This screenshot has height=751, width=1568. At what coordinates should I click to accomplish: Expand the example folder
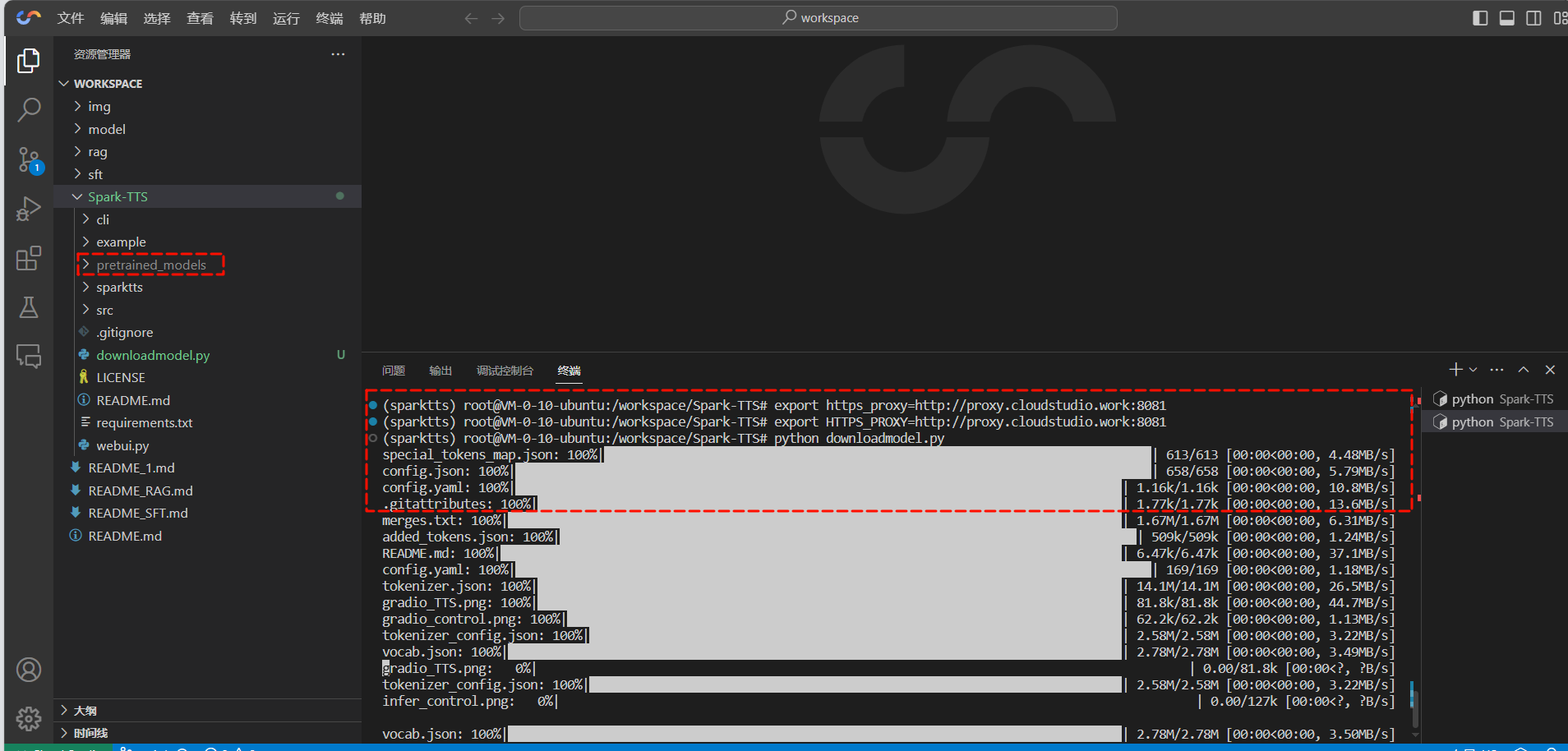(207, 242)
